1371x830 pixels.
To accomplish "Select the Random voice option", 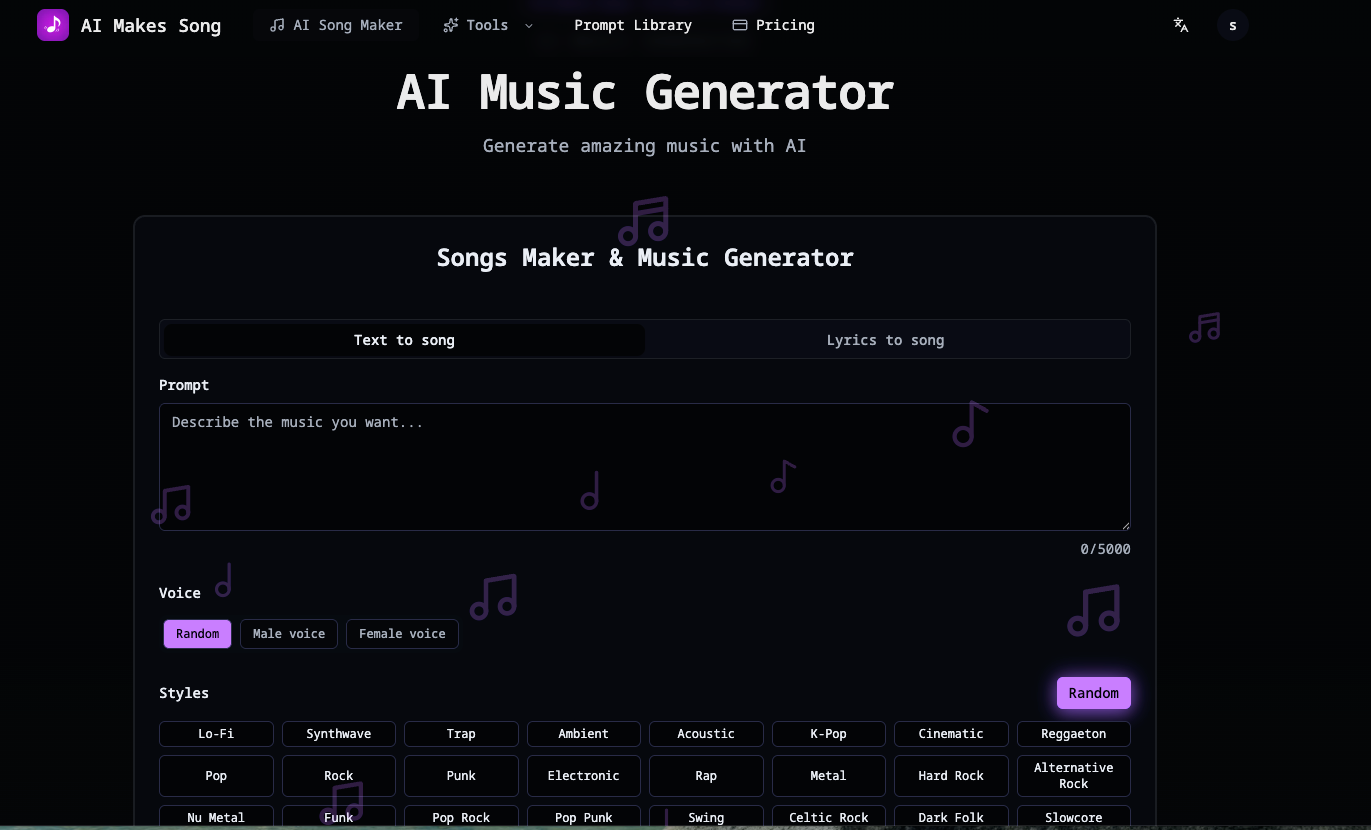I will pos(197,633).
